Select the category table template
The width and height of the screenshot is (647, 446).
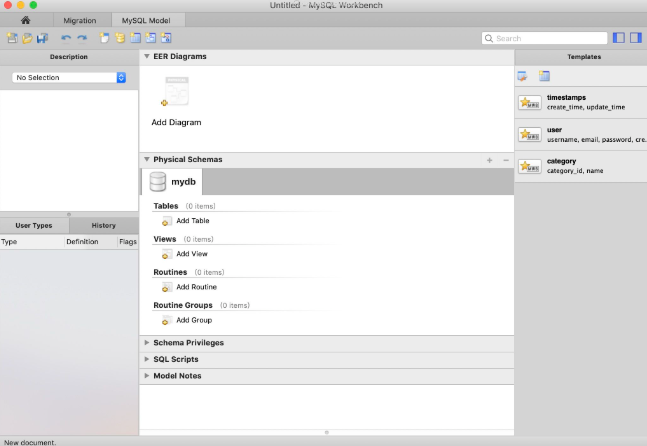tap(581, 166)
